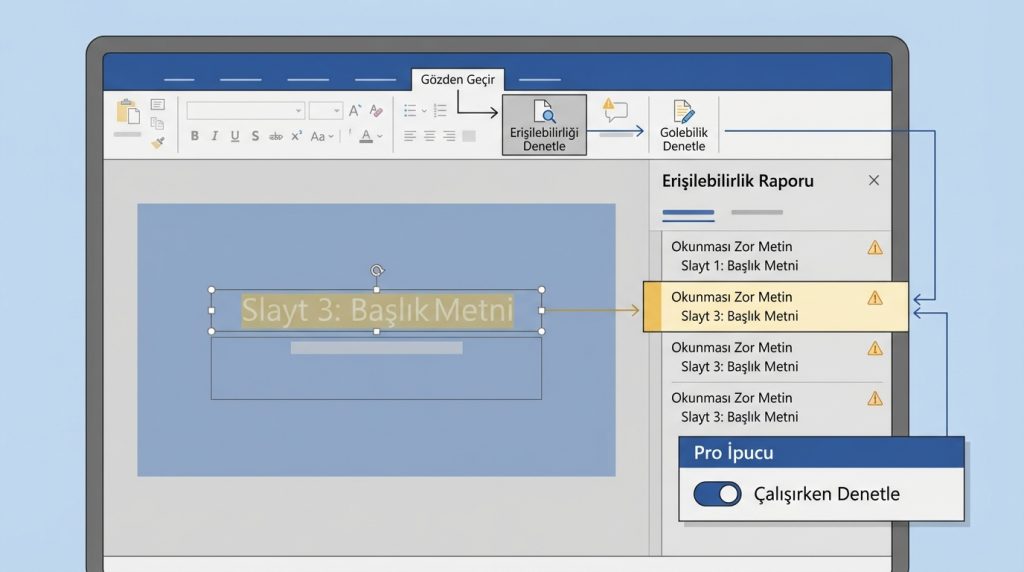Increase font size with the A icon
Image resolution: width=1024 pixels, height=572 pixels.
[x=354, y=111]
